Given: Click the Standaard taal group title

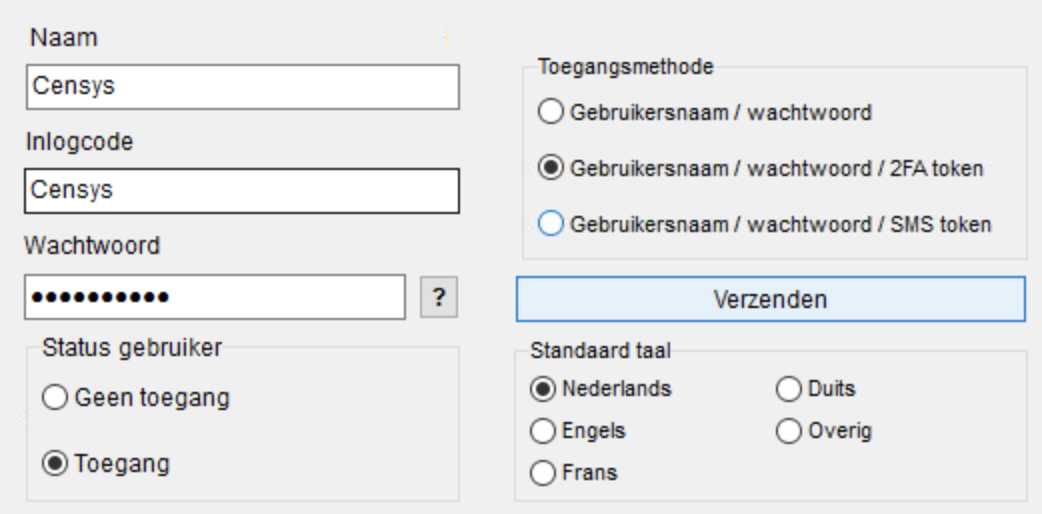Looking at the screenshot, I should click(600, 350).
